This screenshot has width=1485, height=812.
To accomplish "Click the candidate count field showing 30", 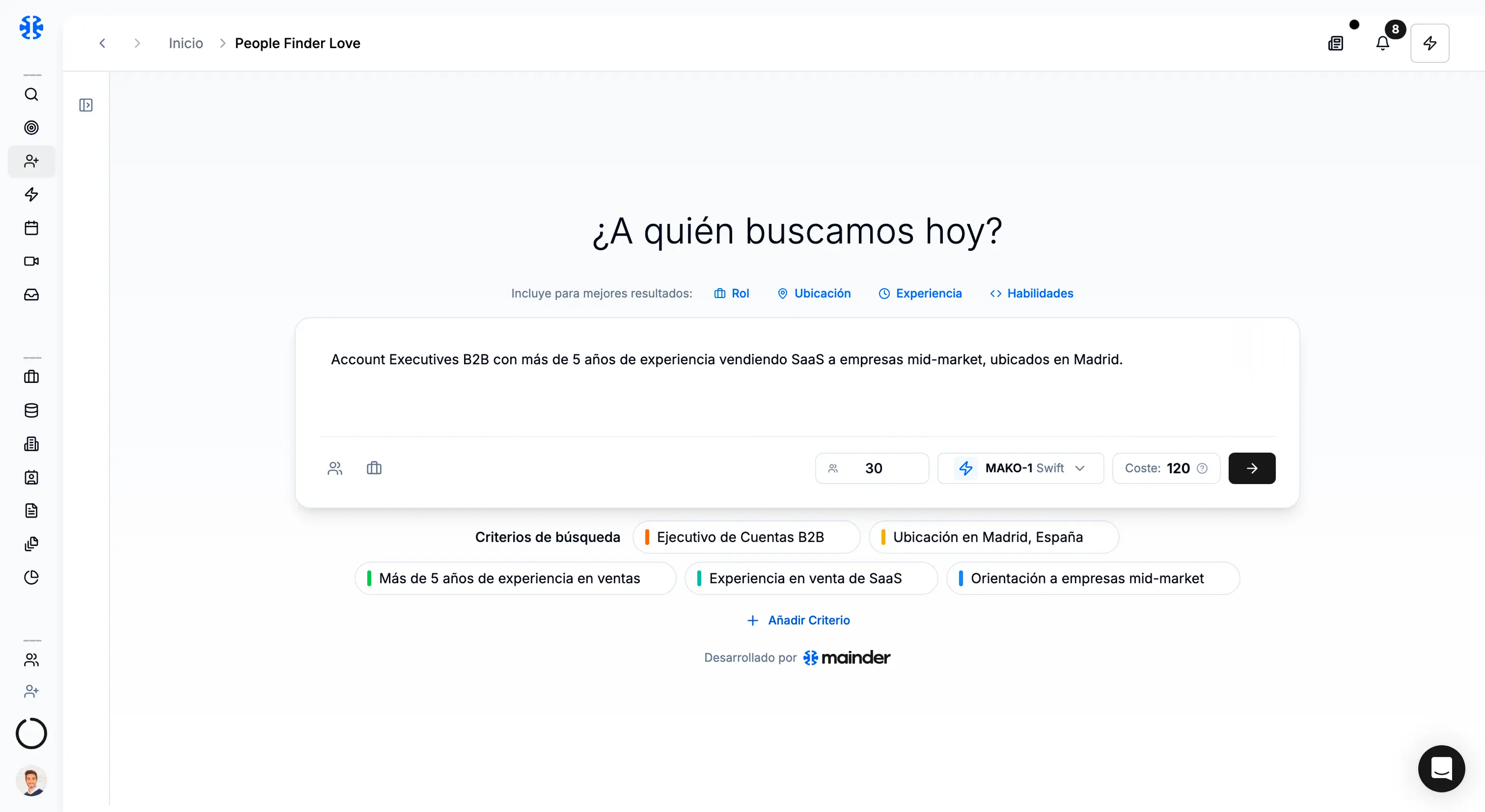I will 873,468.
